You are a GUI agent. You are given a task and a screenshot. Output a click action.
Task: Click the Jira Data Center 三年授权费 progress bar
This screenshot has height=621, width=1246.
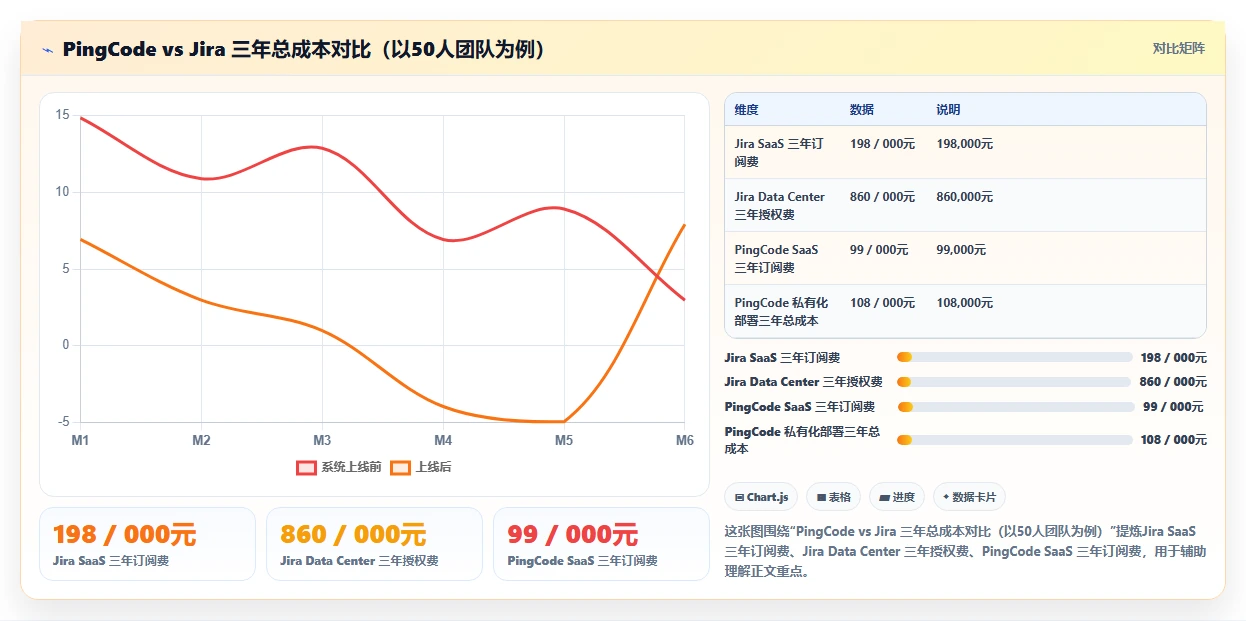(1014, 382)
